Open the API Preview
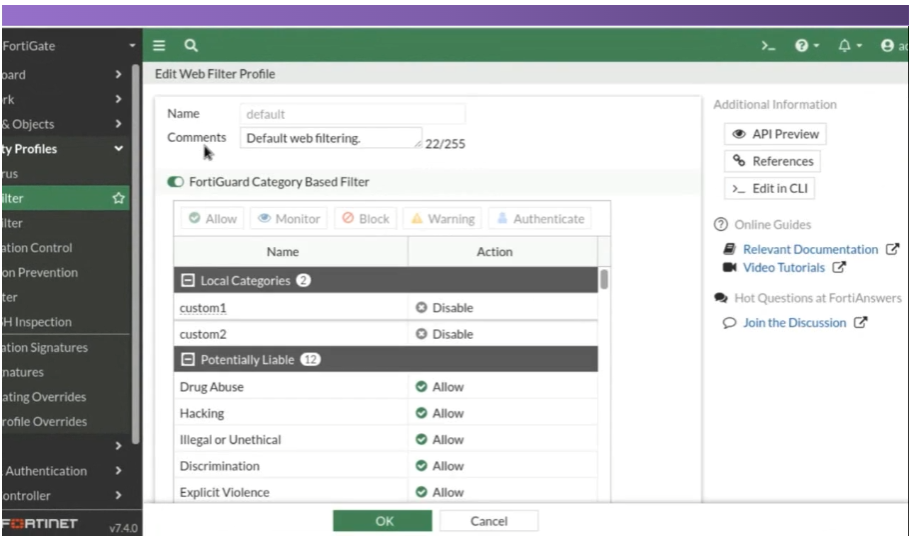This screenshot has height=548, width=913. [x=775, y=135]
